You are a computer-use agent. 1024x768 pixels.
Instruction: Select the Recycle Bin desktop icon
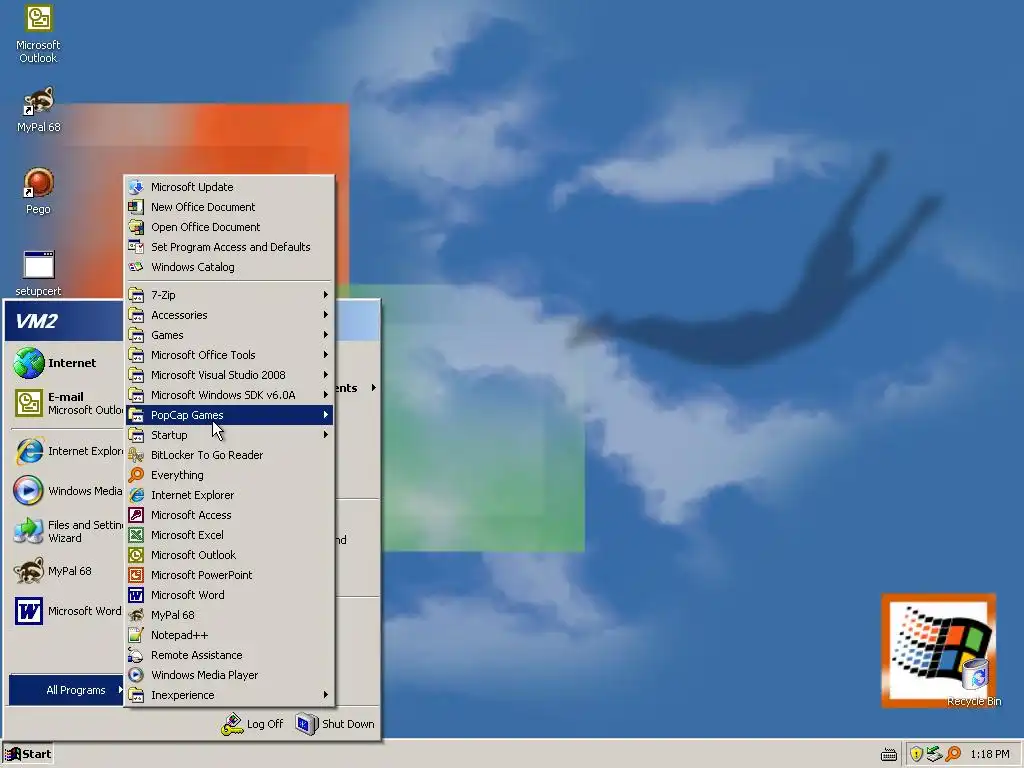[x=974, y=682]
